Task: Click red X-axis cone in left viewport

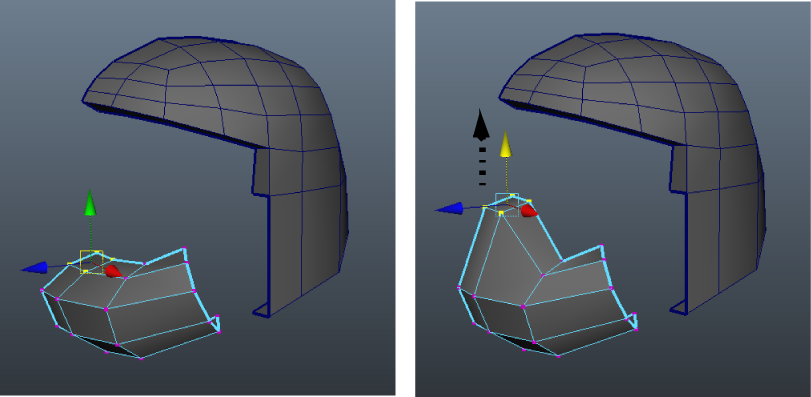Action: click(x=113, y=271)
